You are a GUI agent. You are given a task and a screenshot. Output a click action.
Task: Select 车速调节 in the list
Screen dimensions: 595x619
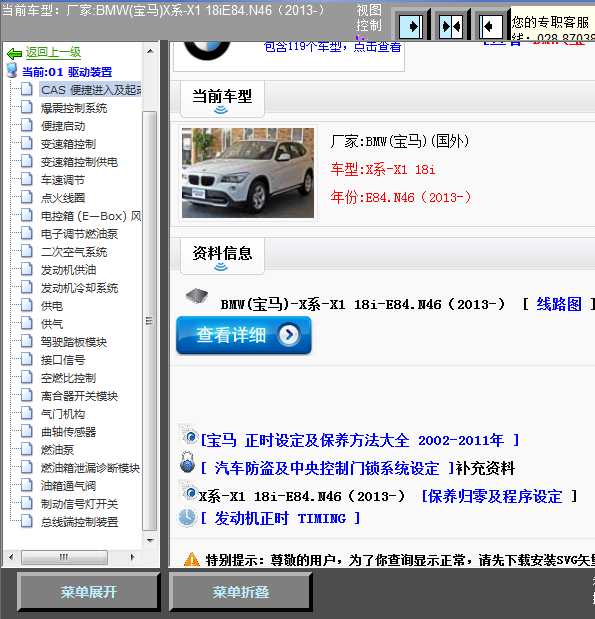coord(63,180)
